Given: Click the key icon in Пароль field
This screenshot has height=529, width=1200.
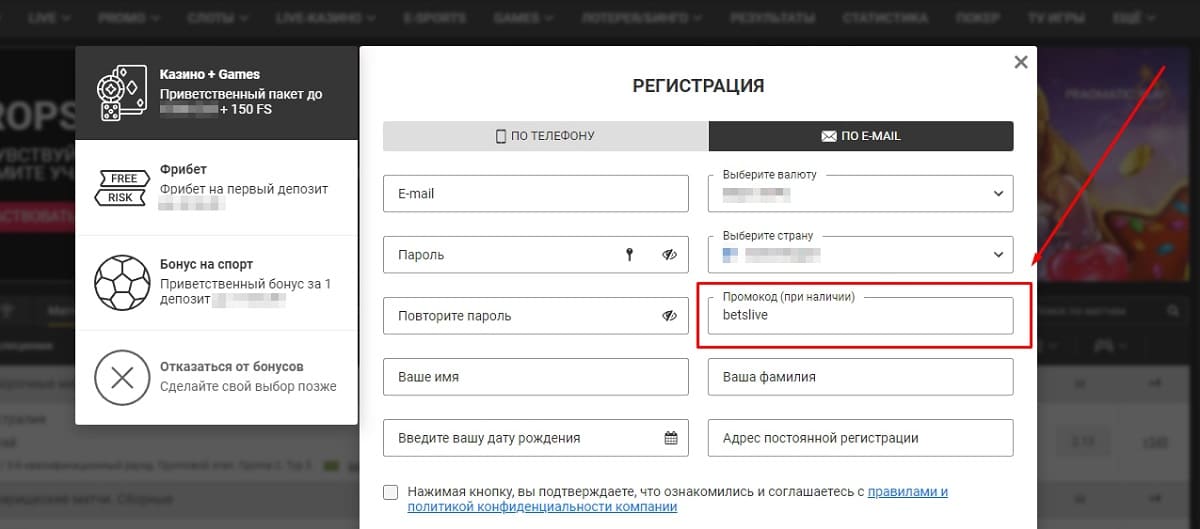Looking at the screenshot, I should pos(630,255).
